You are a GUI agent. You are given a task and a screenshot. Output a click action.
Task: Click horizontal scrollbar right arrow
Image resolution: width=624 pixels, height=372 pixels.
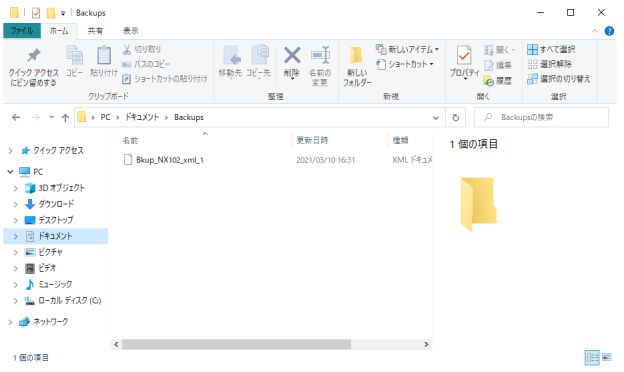tap(426, 344)
